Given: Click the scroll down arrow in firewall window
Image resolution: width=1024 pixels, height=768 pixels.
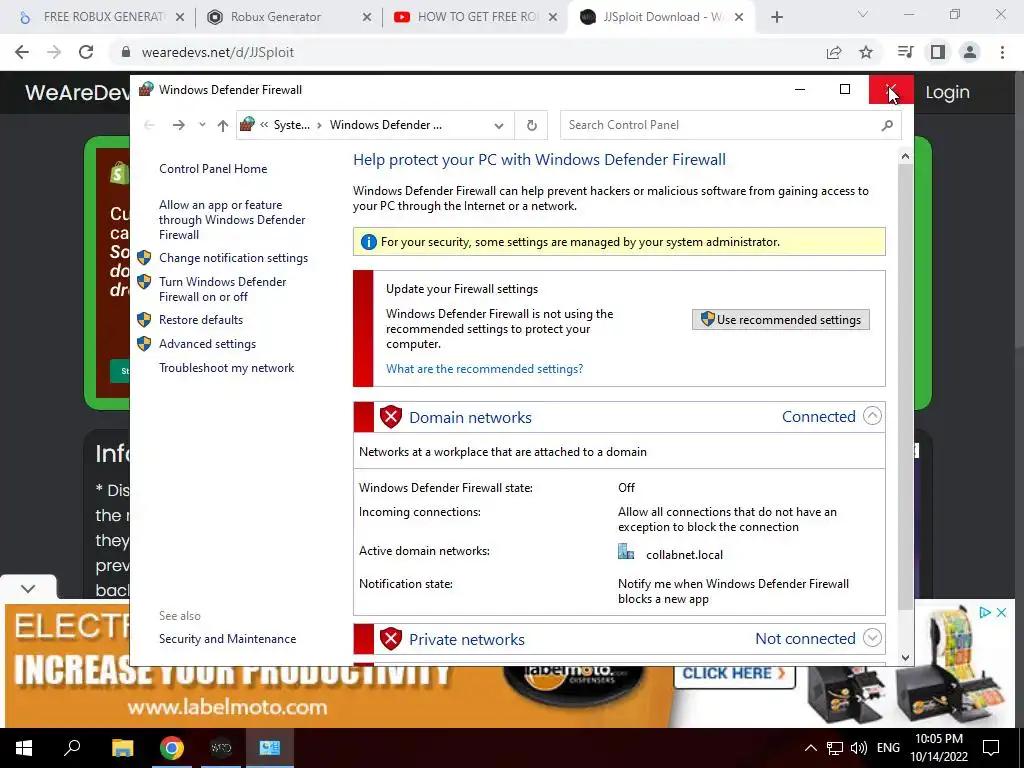Looking at the screenshot, I should 905,658.
